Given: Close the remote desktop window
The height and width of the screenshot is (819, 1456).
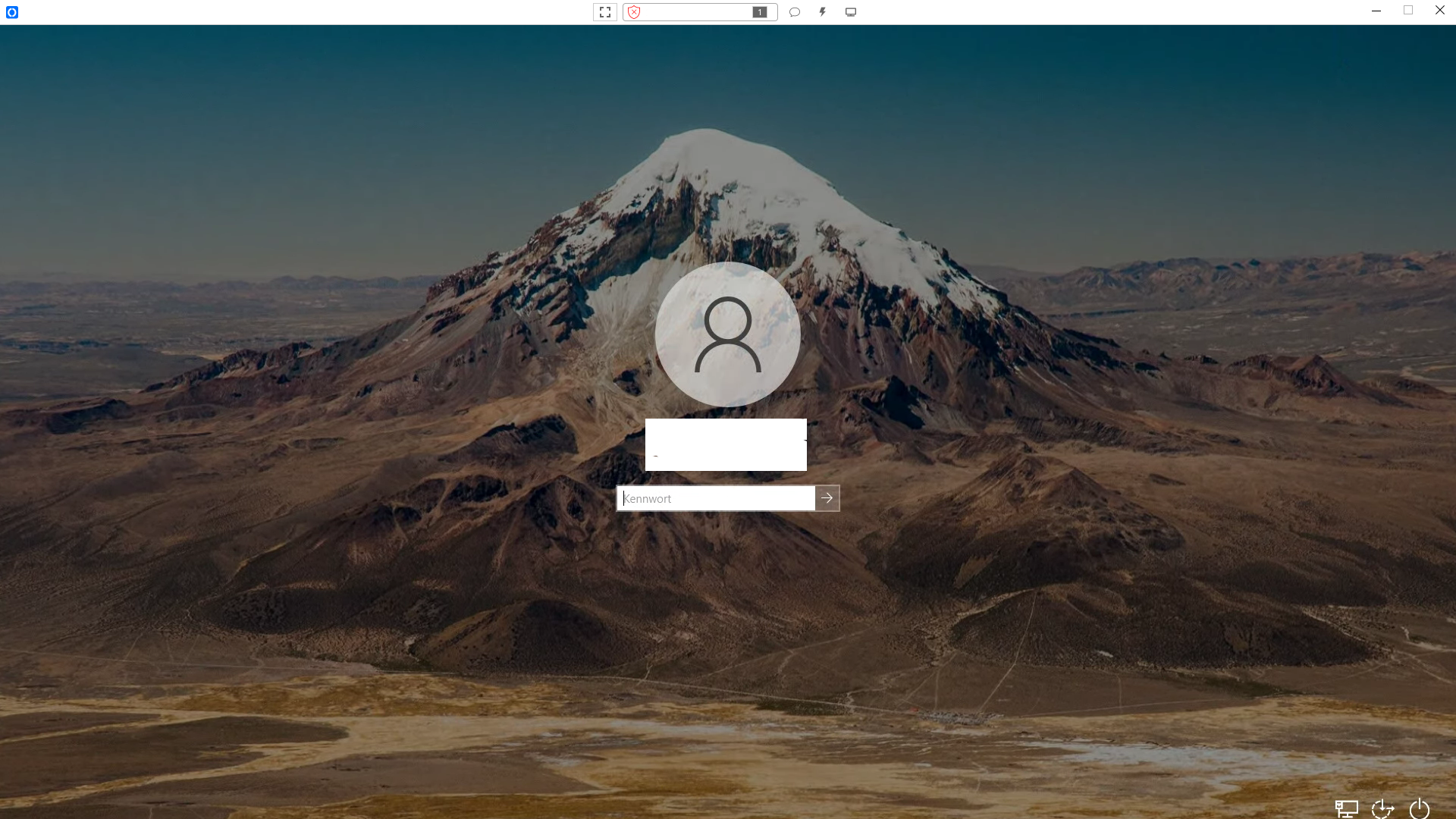Looking at the screenshot, I should (1439, 11).
